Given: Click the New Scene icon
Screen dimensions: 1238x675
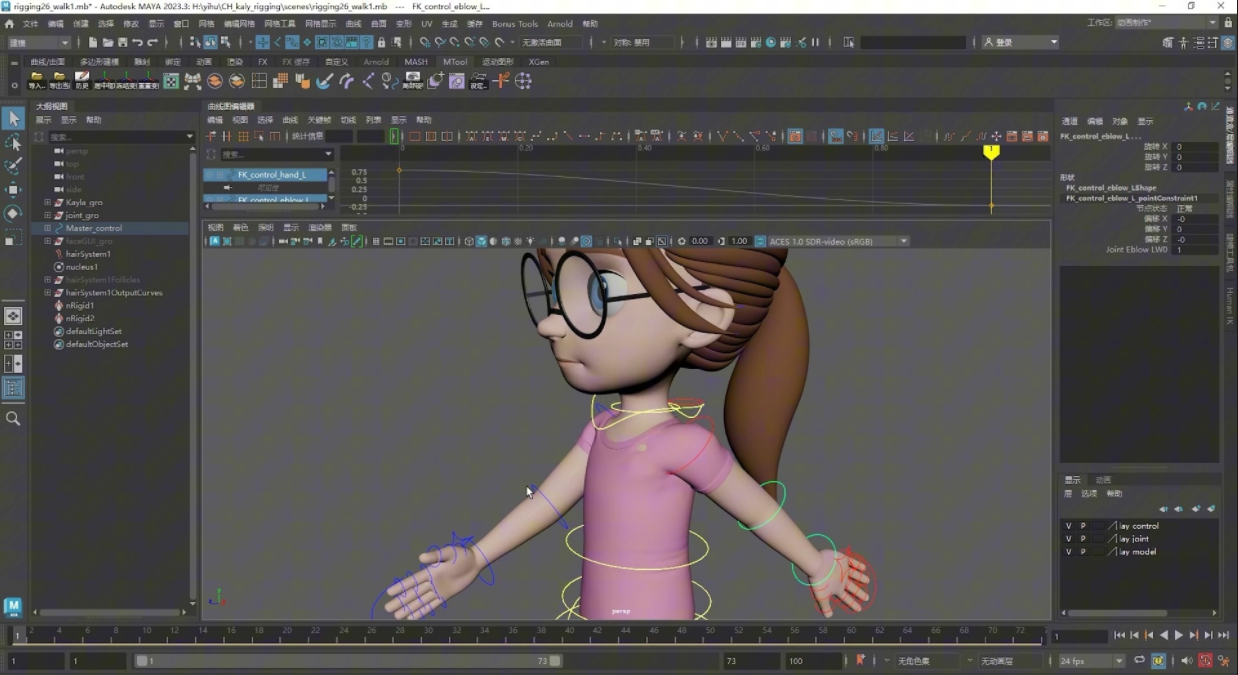Looking at the screenshot, I should [93, 42].
